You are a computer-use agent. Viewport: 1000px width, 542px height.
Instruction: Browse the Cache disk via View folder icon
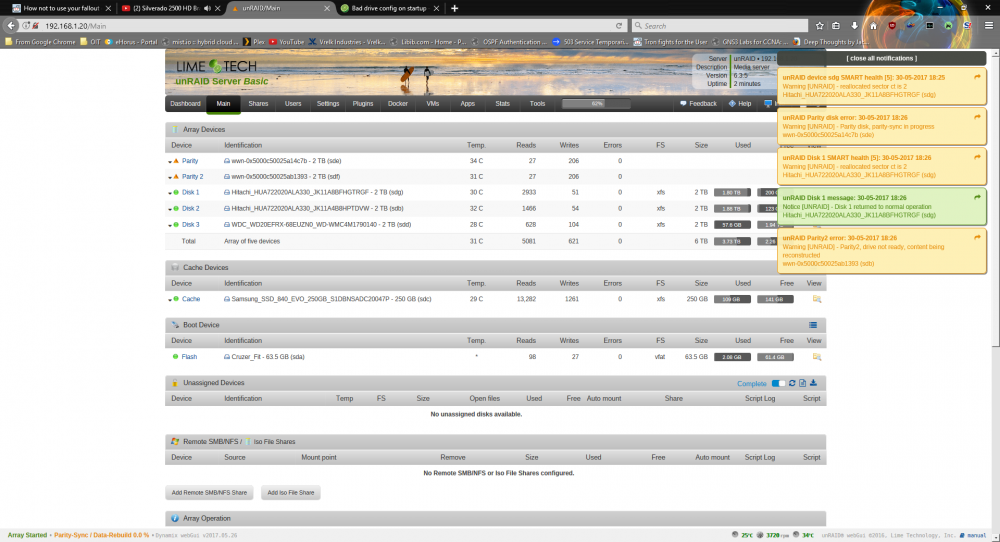click(x=816, y=298)
